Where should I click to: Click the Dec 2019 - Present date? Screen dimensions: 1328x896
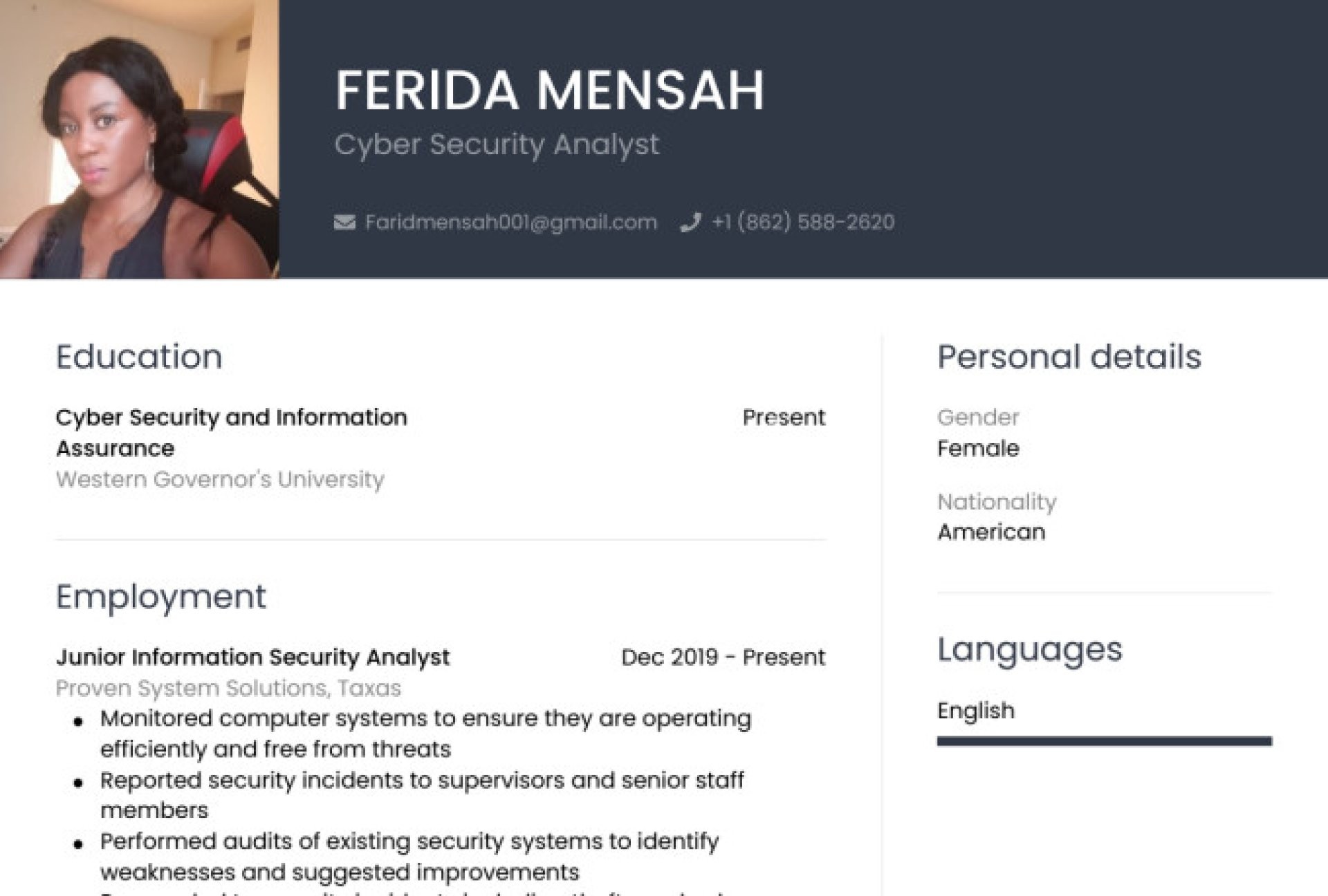coord(723,657)
